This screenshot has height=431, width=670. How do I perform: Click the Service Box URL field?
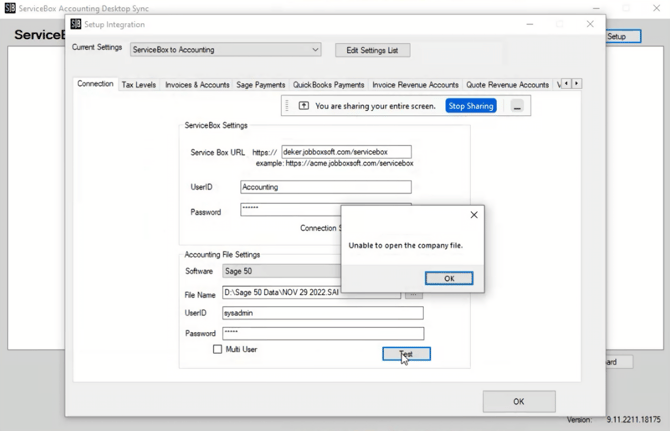pos(347,152)
